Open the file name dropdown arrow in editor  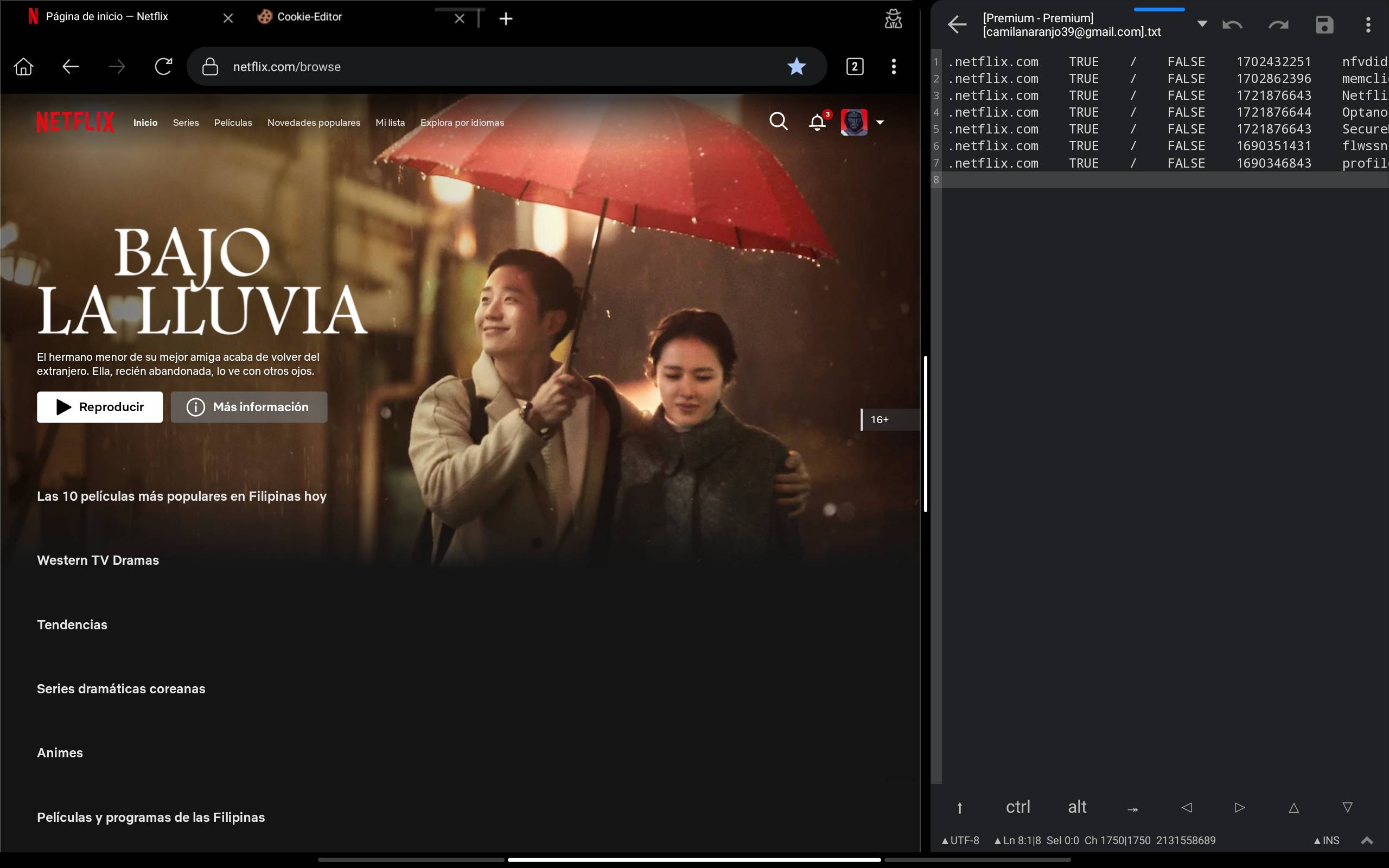click(1202, 24)
